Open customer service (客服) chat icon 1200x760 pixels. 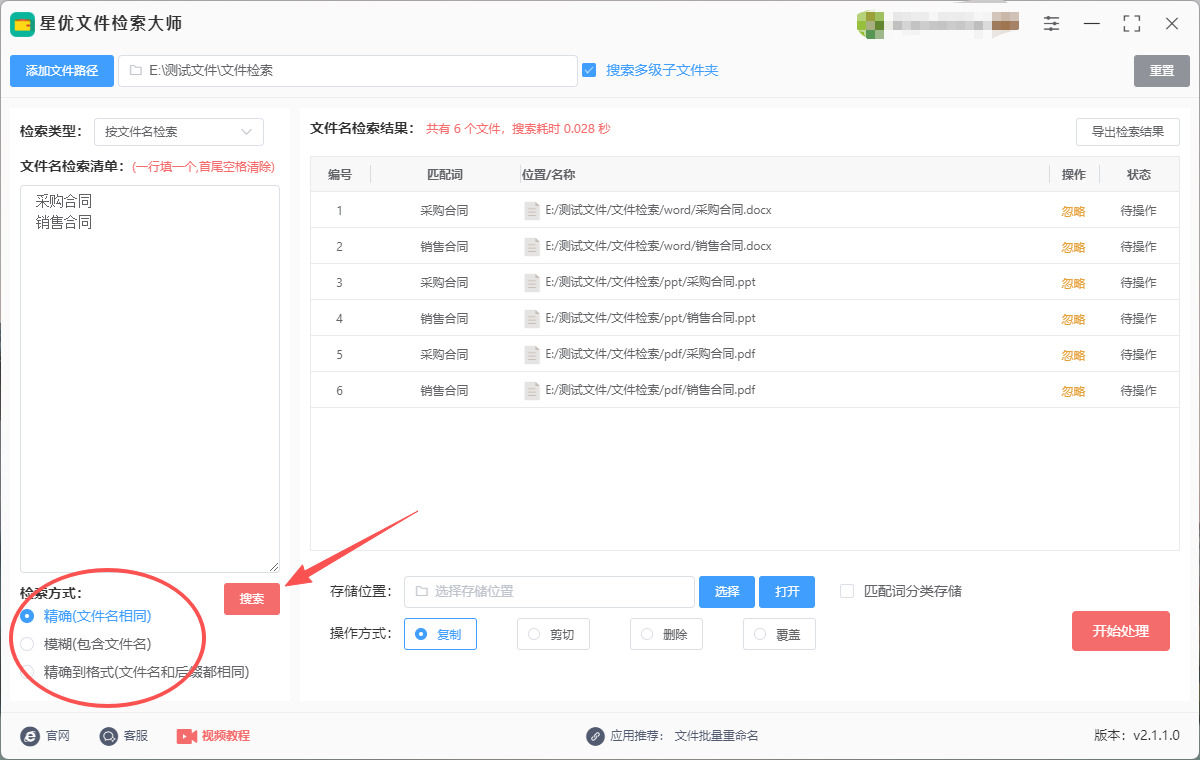tap(109, 736)
